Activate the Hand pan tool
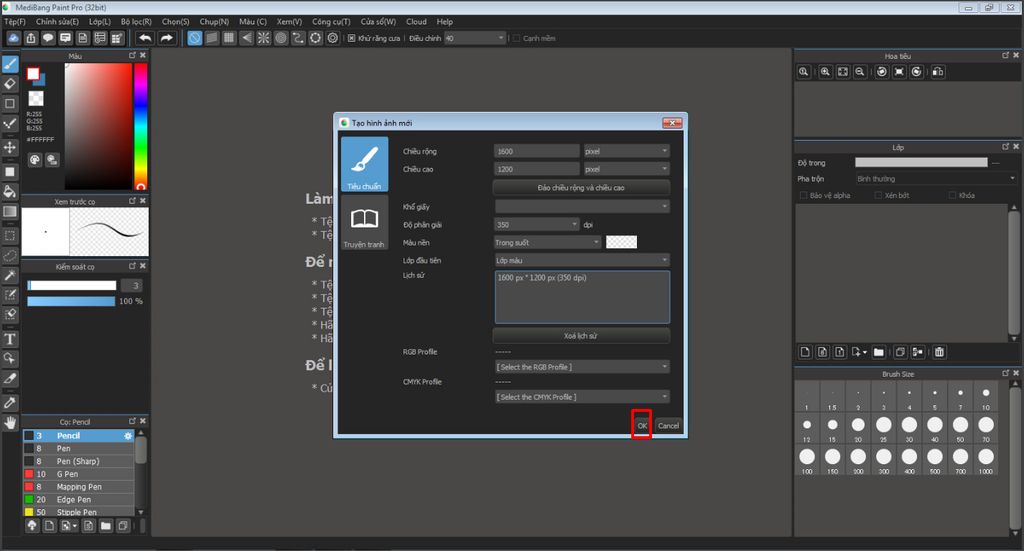 (10, 422)
